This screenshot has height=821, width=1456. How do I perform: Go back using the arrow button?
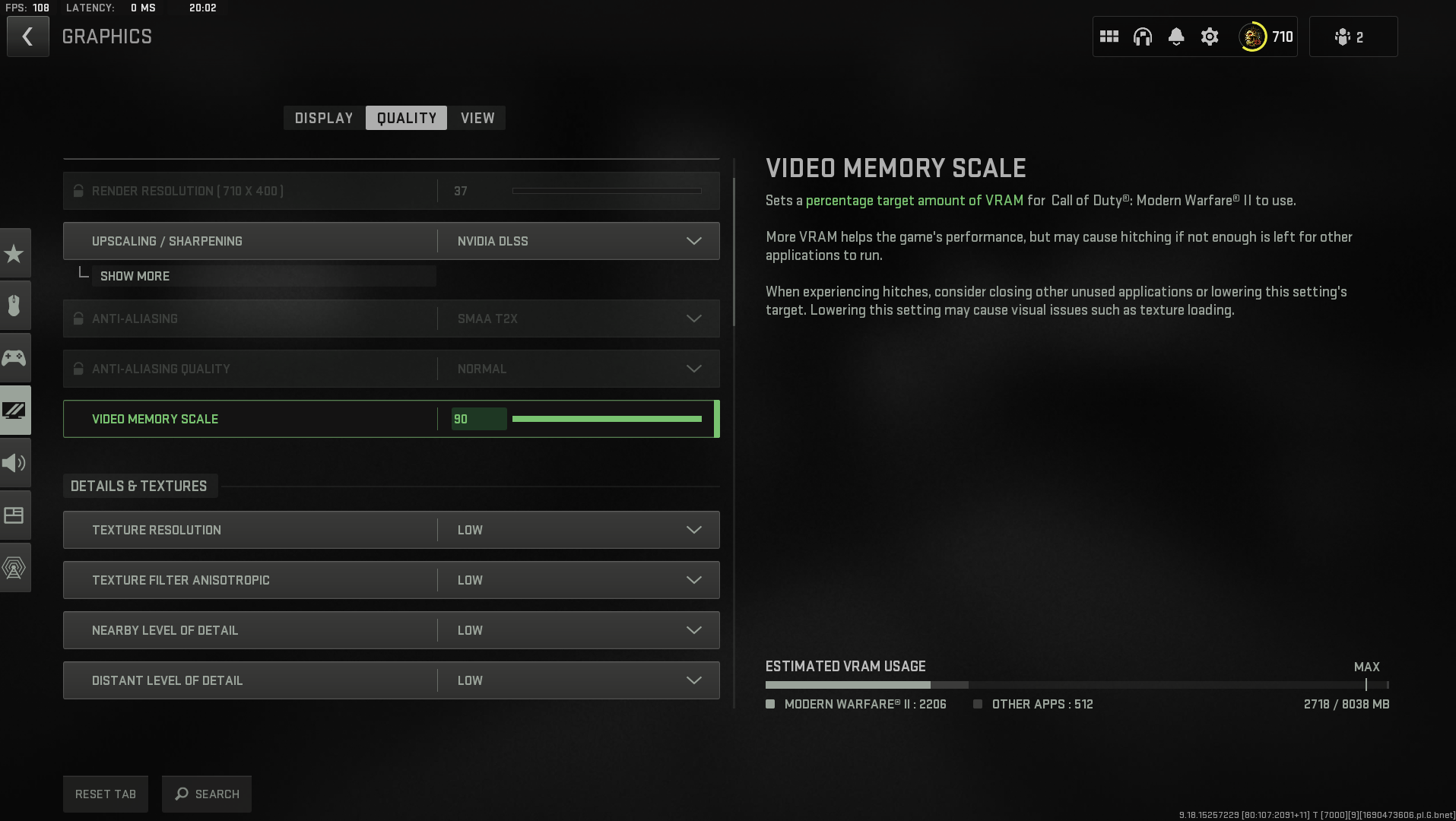(x=28, y=36)
